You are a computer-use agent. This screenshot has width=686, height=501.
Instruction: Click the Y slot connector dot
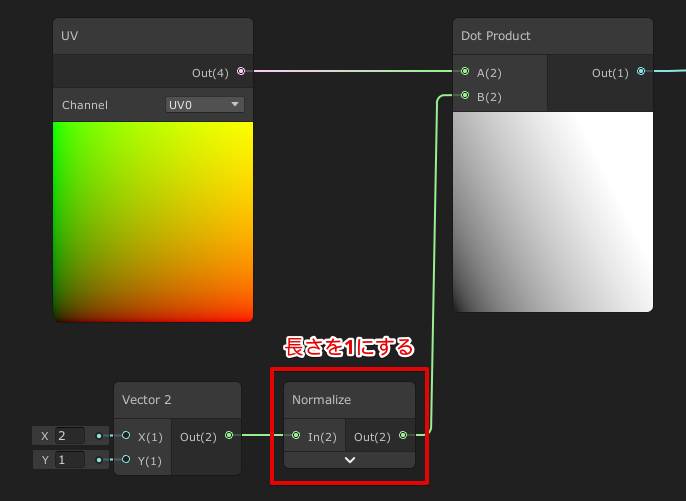coord(99,460)
